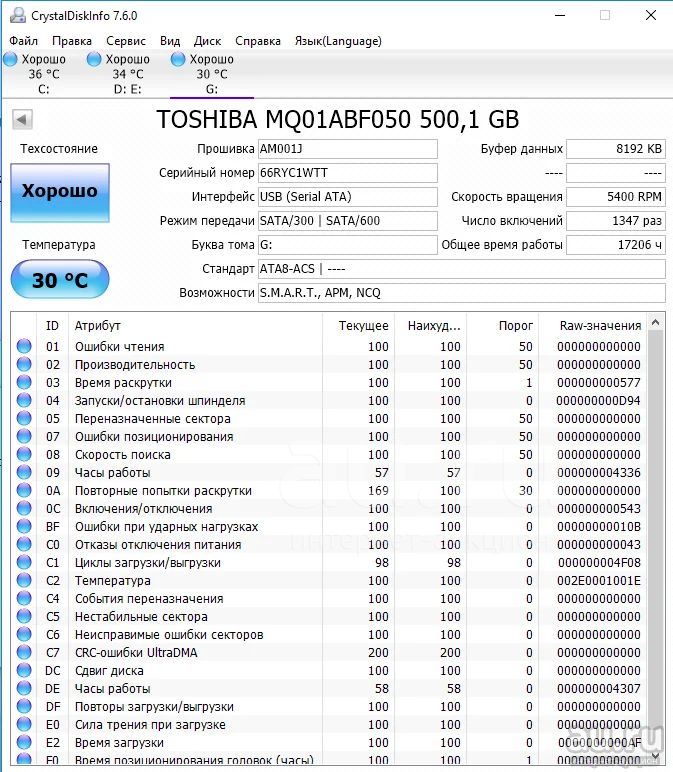Click the row text Неисправимые ошибки секторов
This screenshot has width=673, height=772.
[x=169, y=634]
